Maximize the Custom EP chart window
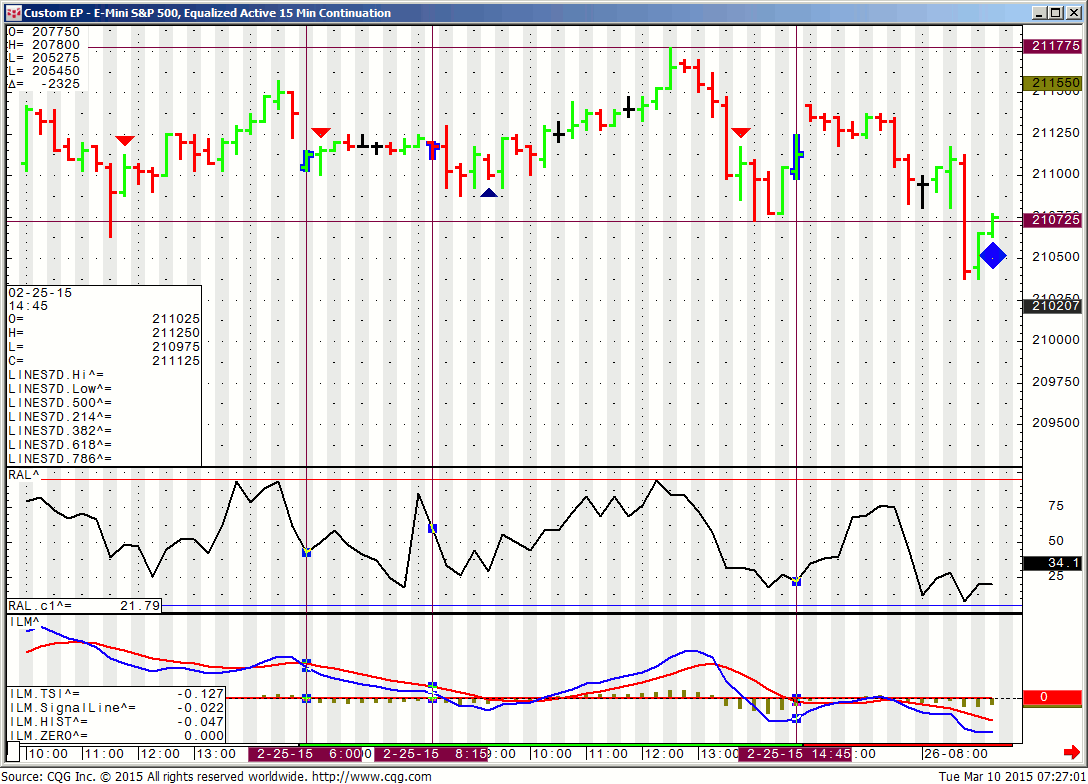The height and width of the screenshot is (784, 1088). (x=1057, y=13)
